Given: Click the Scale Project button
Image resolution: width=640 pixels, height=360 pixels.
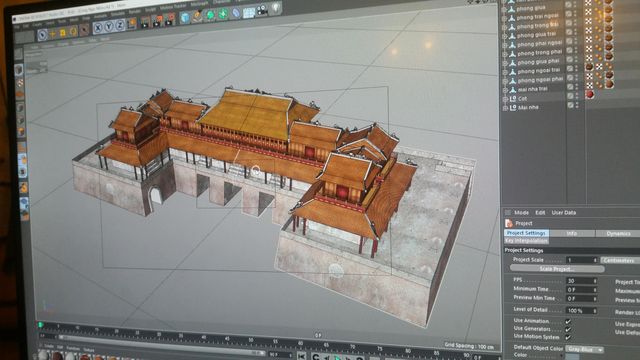Looking at the screenshot, I should [557, 269].
